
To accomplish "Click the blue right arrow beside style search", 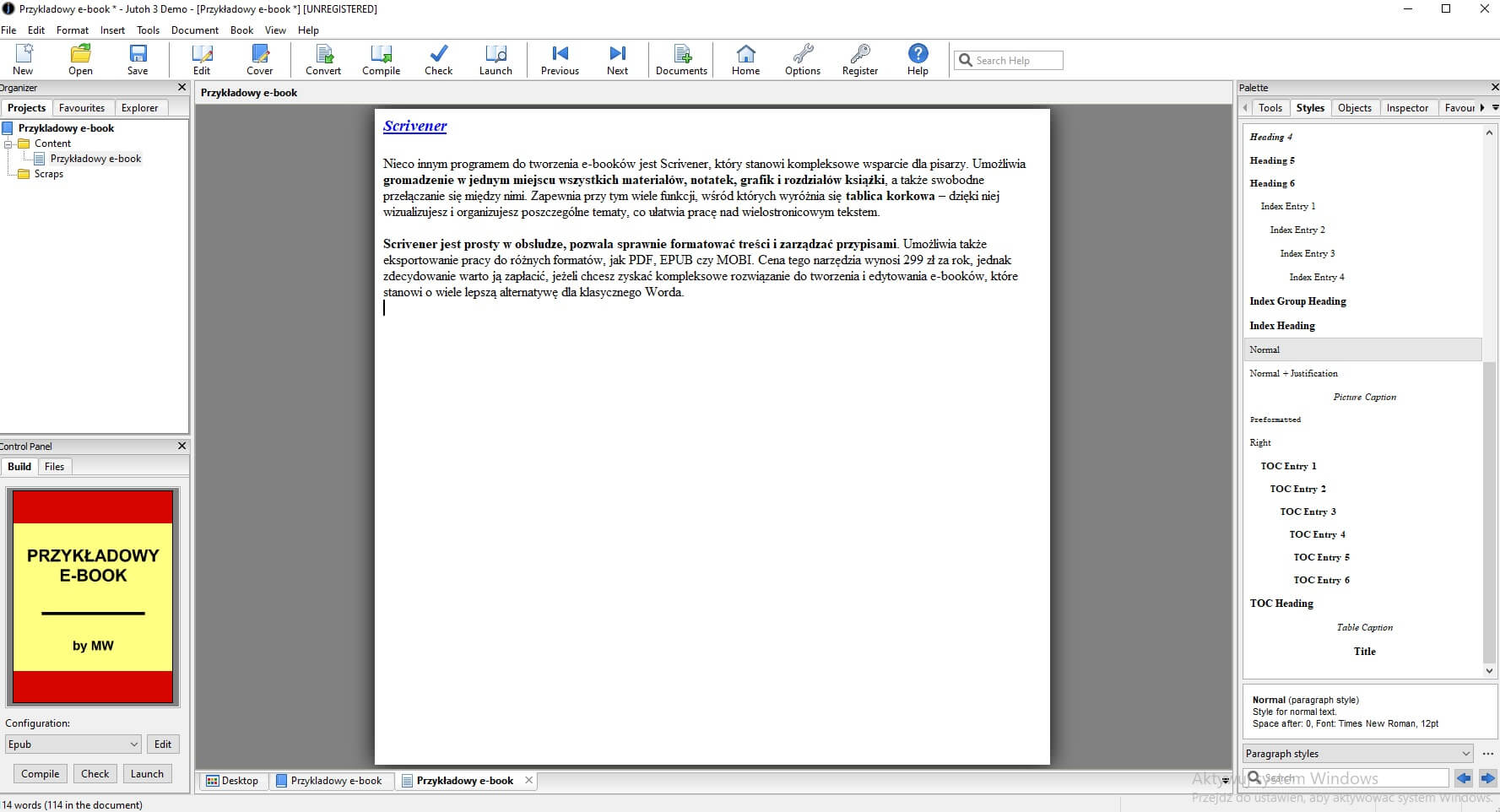I will click(x=1488, y=778).
